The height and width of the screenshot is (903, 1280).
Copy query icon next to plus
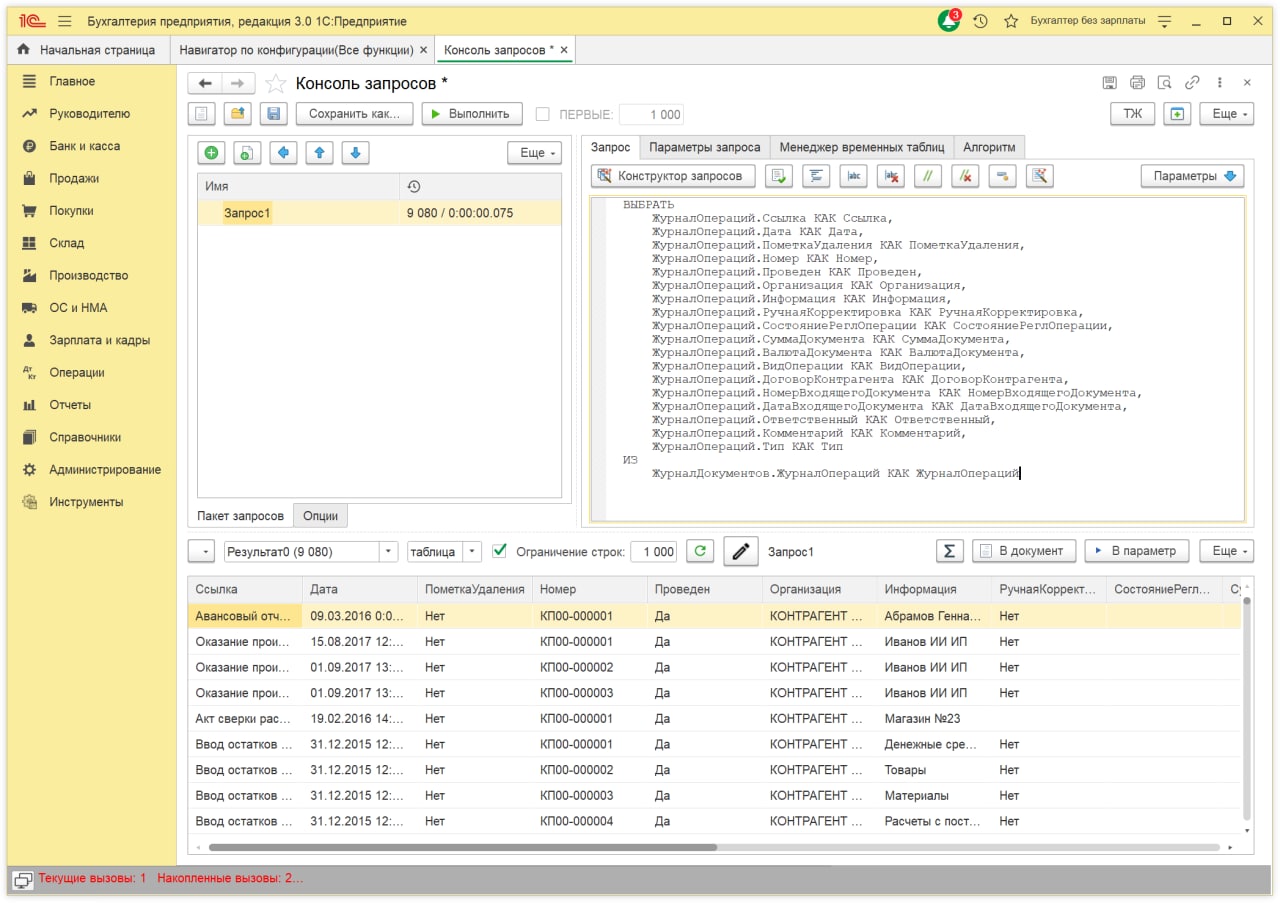247,153
